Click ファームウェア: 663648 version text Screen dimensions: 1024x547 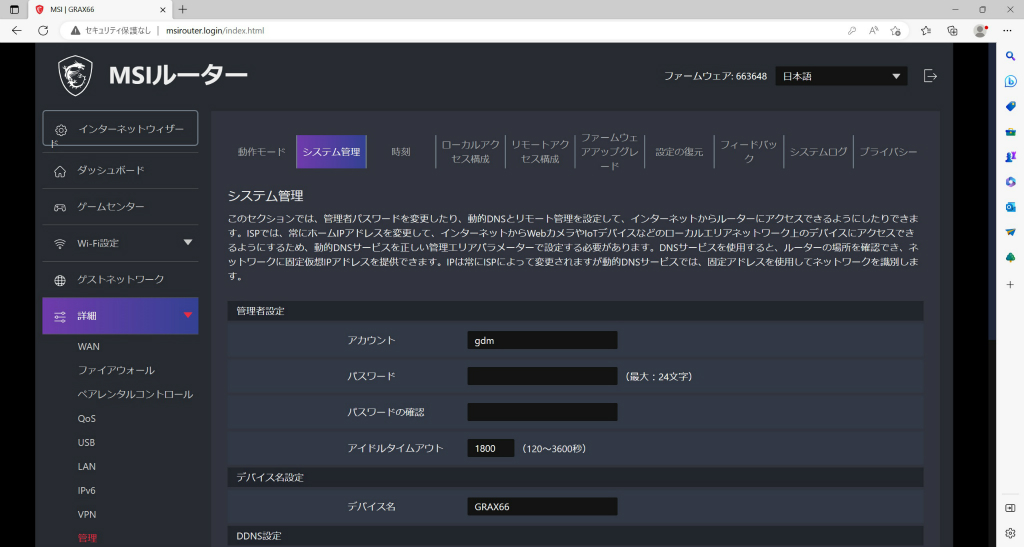715,76
